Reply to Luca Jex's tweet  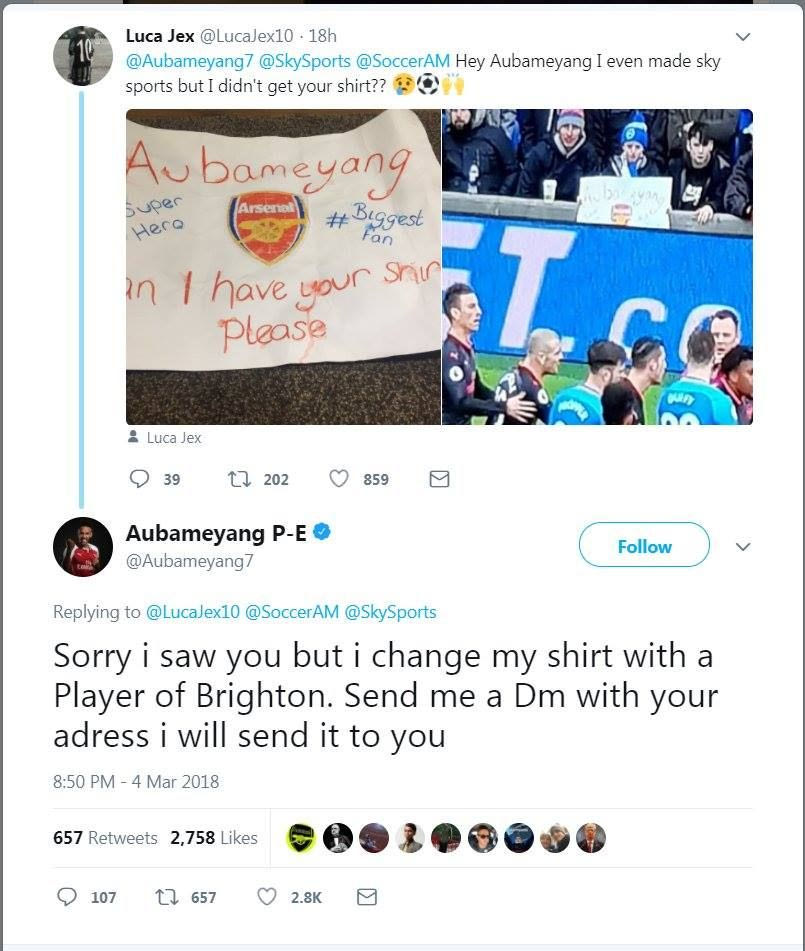(140, 479)
